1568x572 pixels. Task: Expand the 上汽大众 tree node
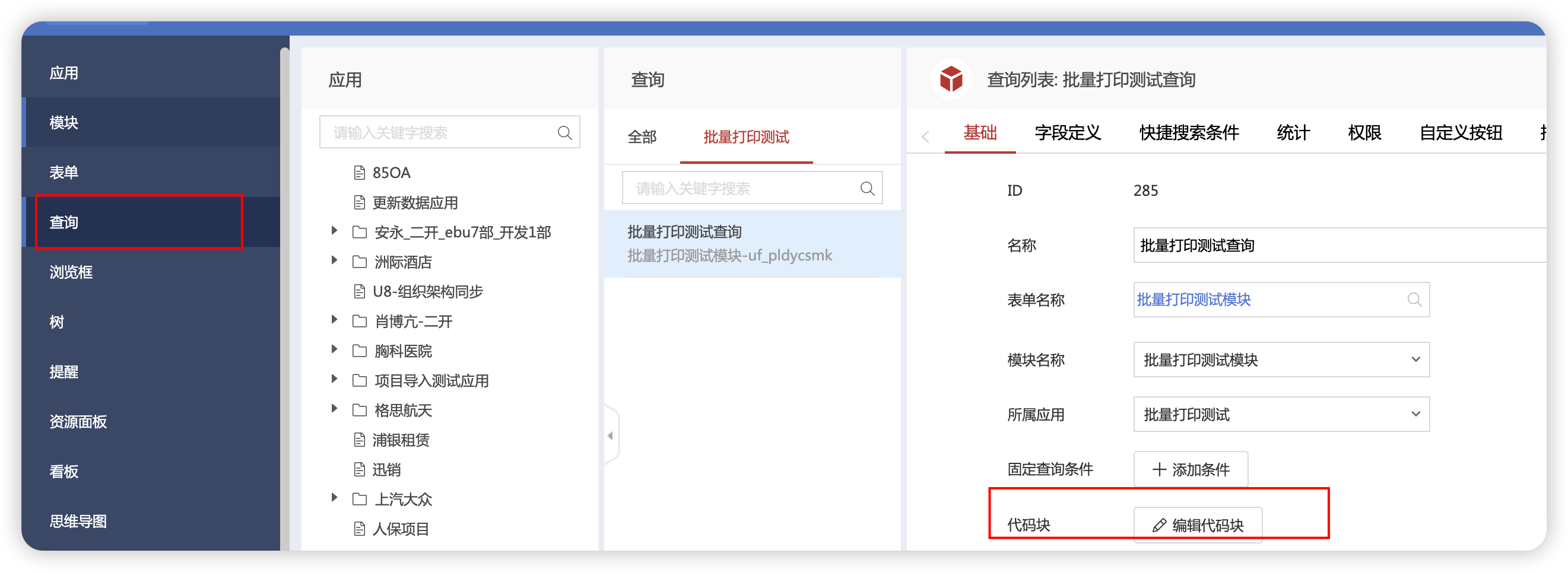[x=334, y=498]
